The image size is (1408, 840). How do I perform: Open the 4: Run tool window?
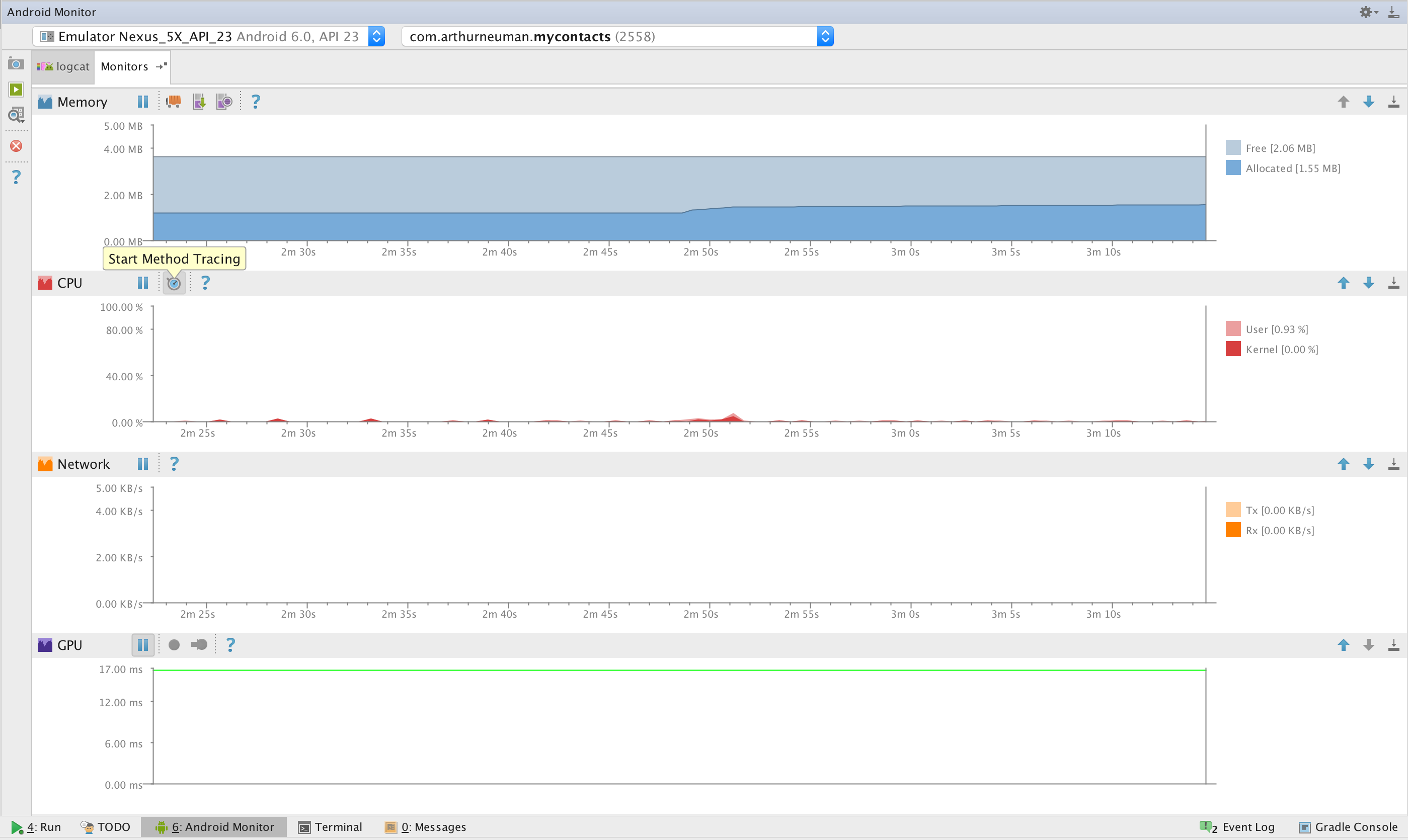click(x=36, y=827)
